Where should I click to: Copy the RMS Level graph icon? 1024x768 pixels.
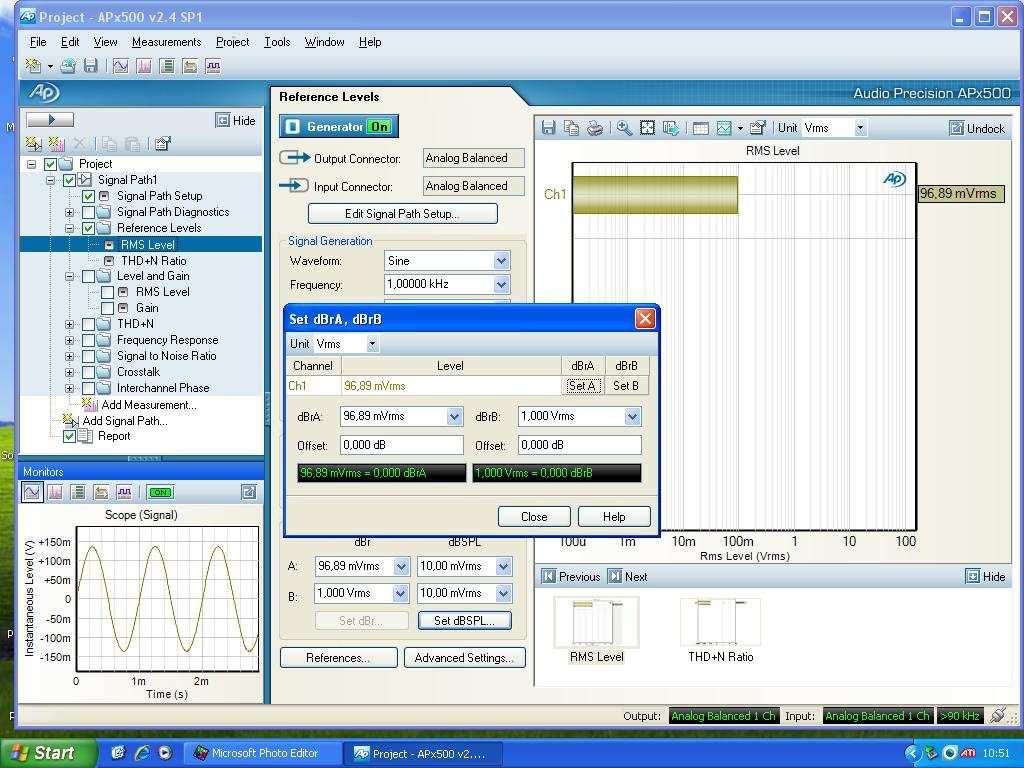point(571,128)
